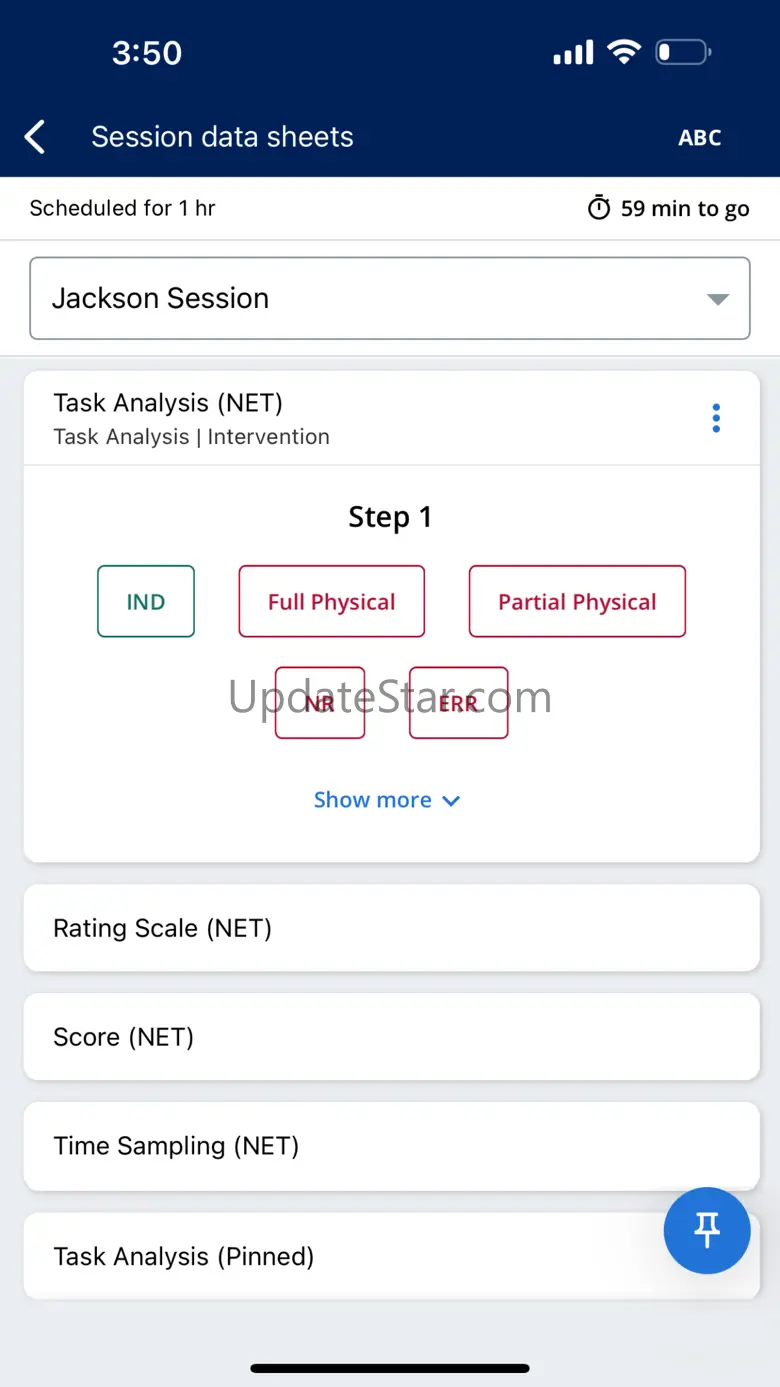
Task: Select the Full Physical prompt option
Action: (x=332, y=602)
